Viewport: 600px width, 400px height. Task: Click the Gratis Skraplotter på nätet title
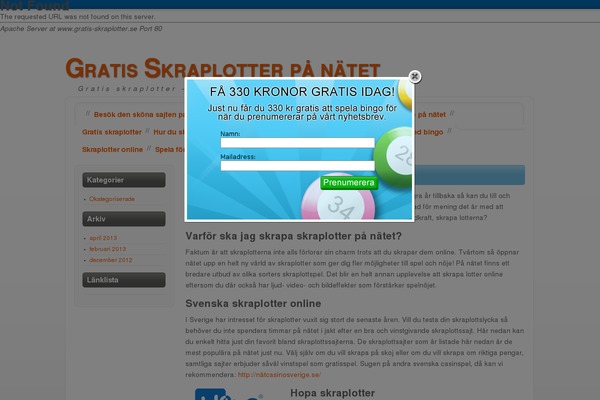pos(223,68)
